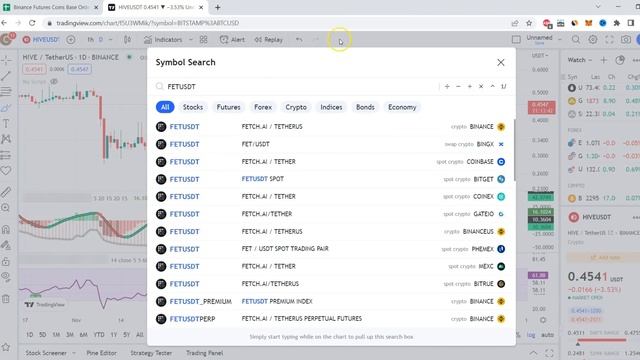Select the text annotation tool
The width and height of the screenshot is (640, 360).
pyautogui.click(x=6, y=124)
